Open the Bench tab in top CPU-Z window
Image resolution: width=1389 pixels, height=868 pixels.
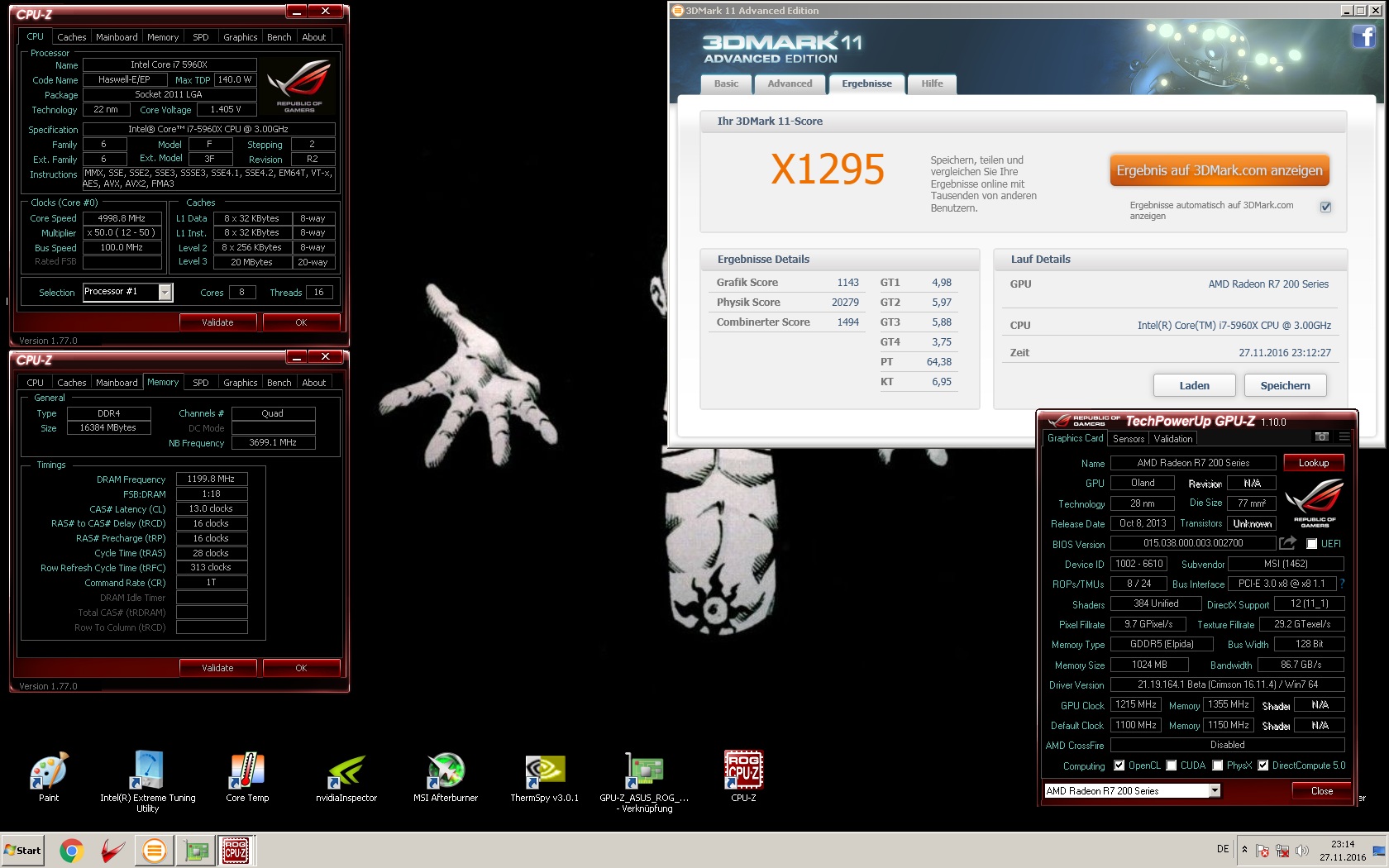tap(279, 37)
